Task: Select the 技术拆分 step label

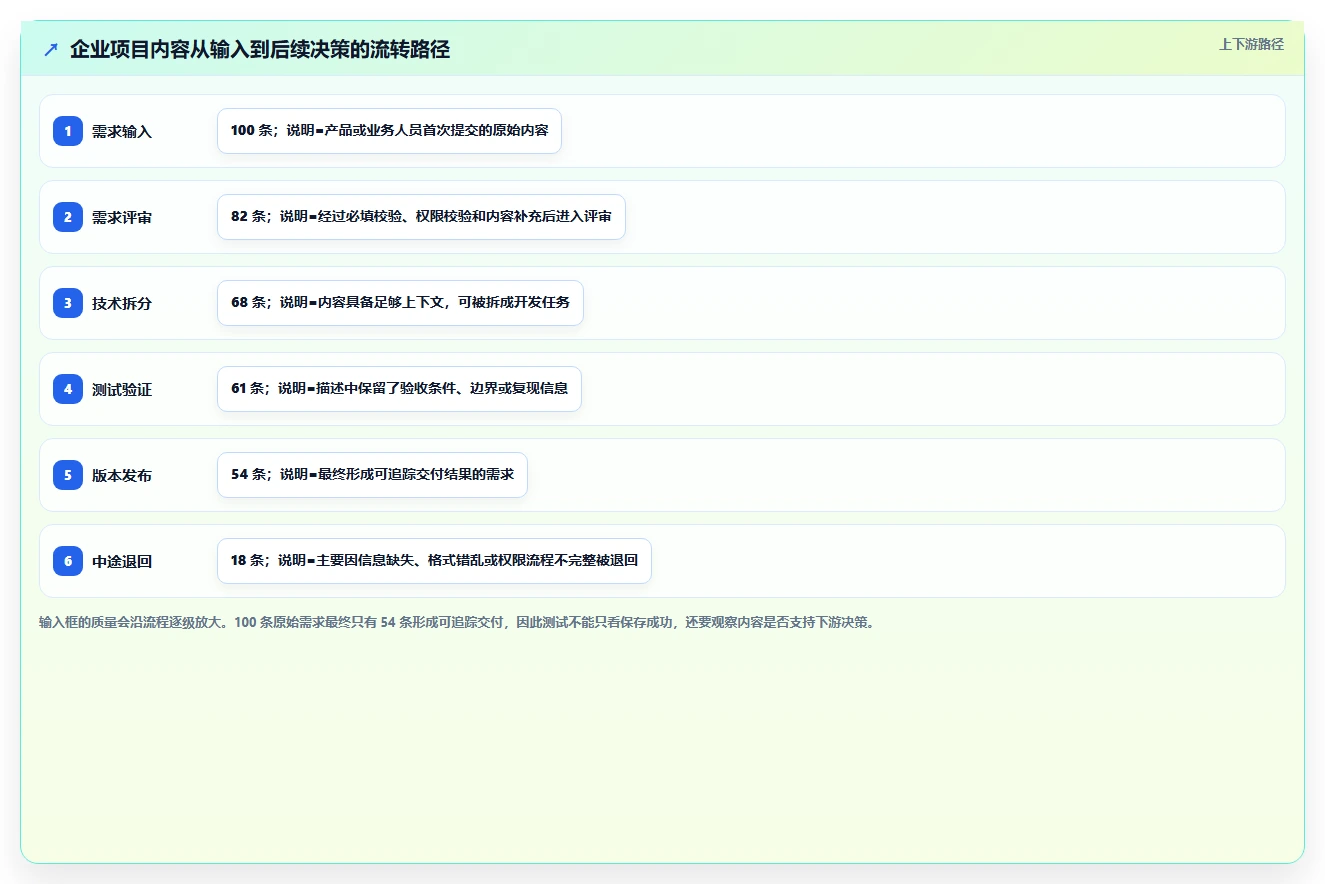Action: coord(122,303)
